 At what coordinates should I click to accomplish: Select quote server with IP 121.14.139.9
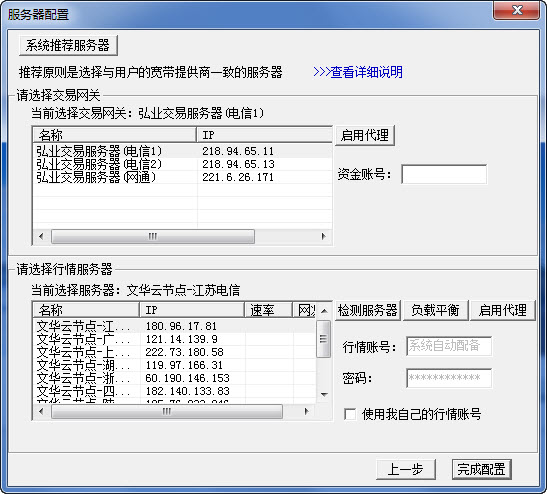click(174, 339)
